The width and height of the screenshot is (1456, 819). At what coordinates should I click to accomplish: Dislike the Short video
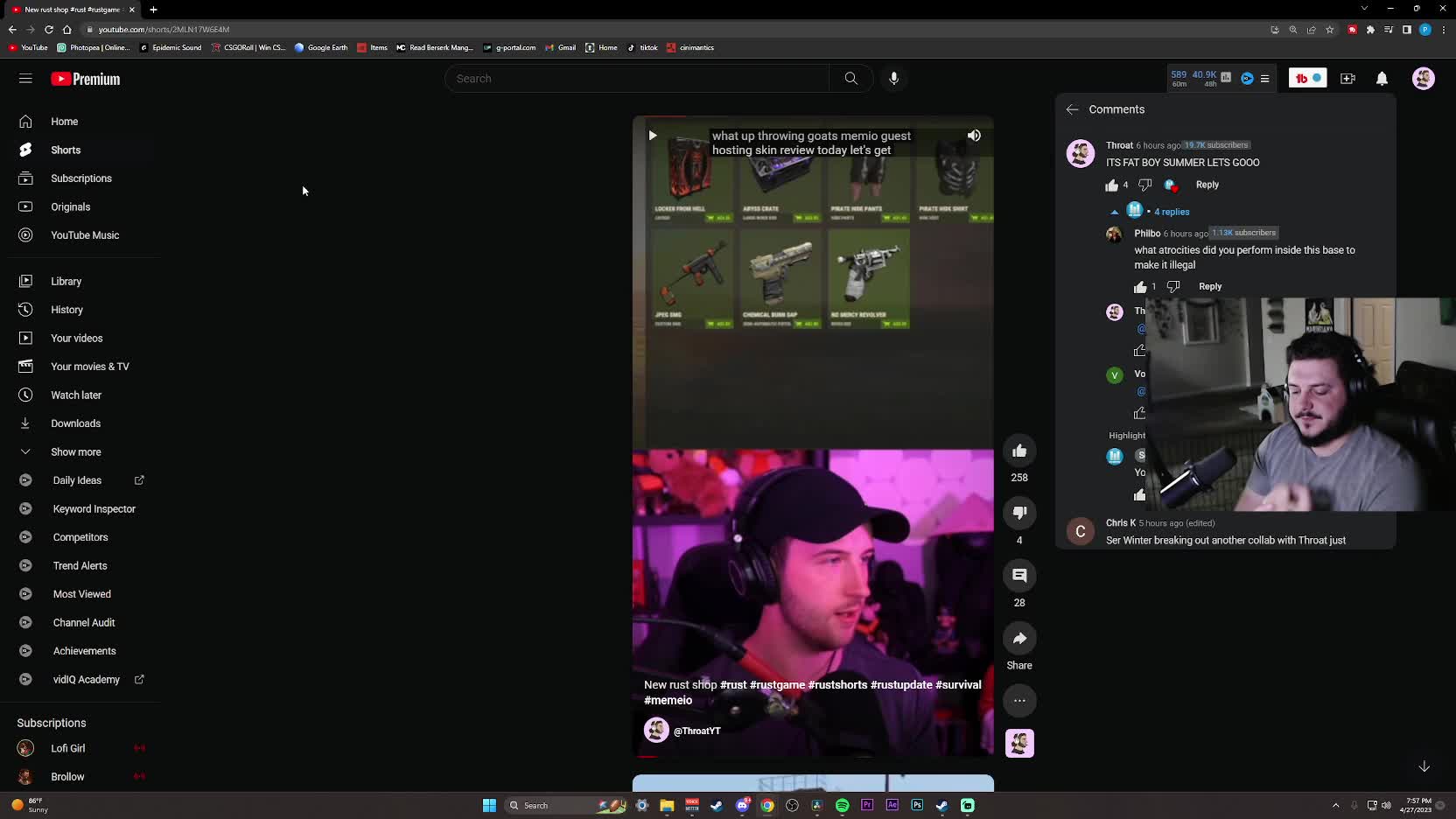point(1019,514)
